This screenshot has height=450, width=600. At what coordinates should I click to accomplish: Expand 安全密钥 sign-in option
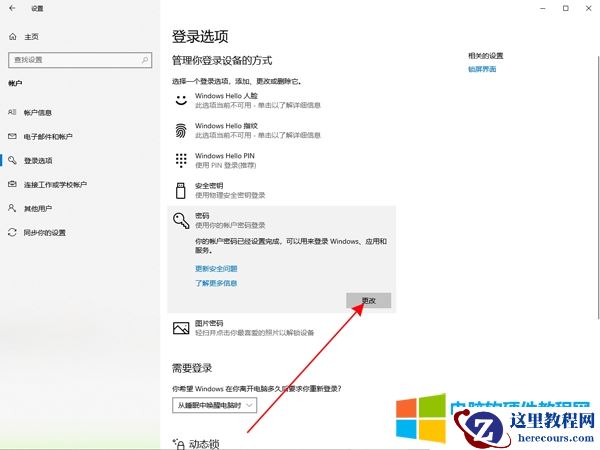[282, 190]
